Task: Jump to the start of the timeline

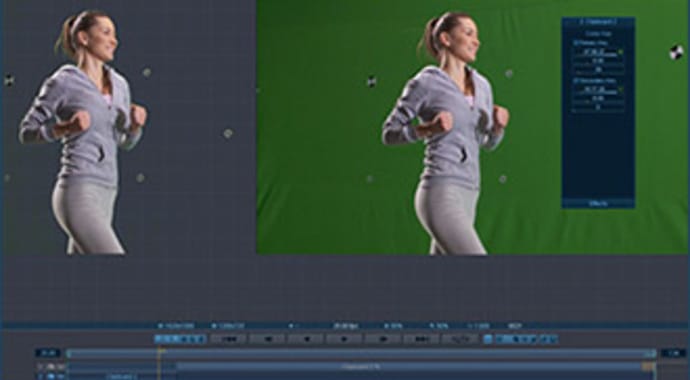Action: tap(228, 339)
